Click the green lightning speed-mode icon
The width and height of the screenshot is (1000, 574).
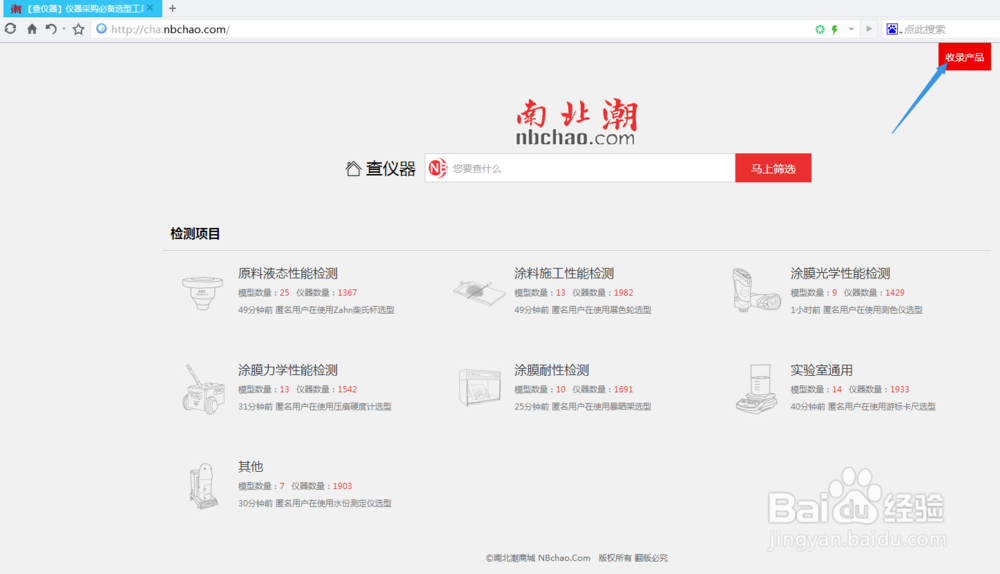coord(834,29)
